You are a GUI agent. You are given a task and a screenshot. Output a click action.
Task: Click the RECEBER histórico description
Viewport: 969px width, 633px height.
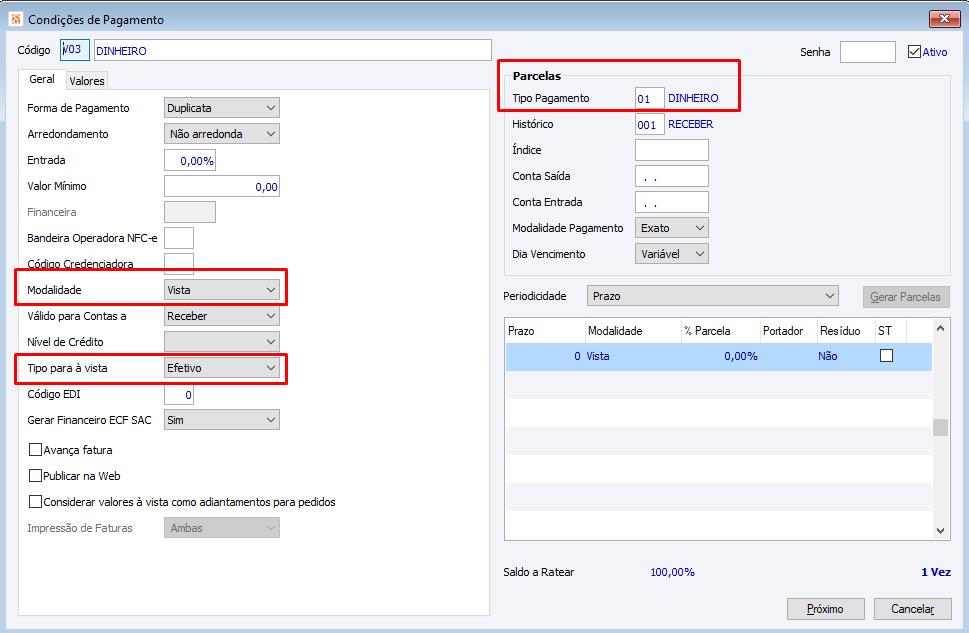(690, 124)
